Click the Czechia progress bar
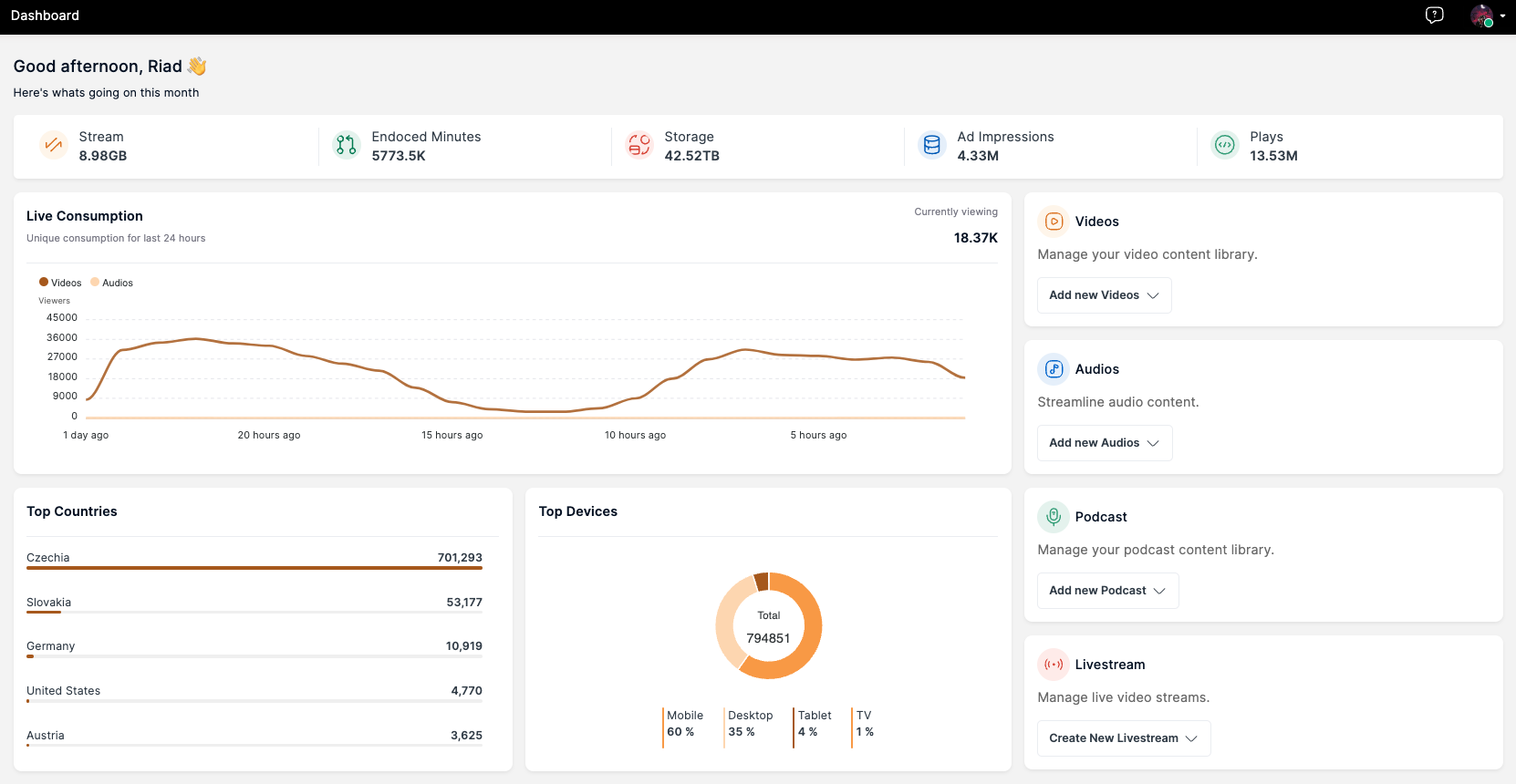This screenshot has width=1516, height=784. pos(254,568)
